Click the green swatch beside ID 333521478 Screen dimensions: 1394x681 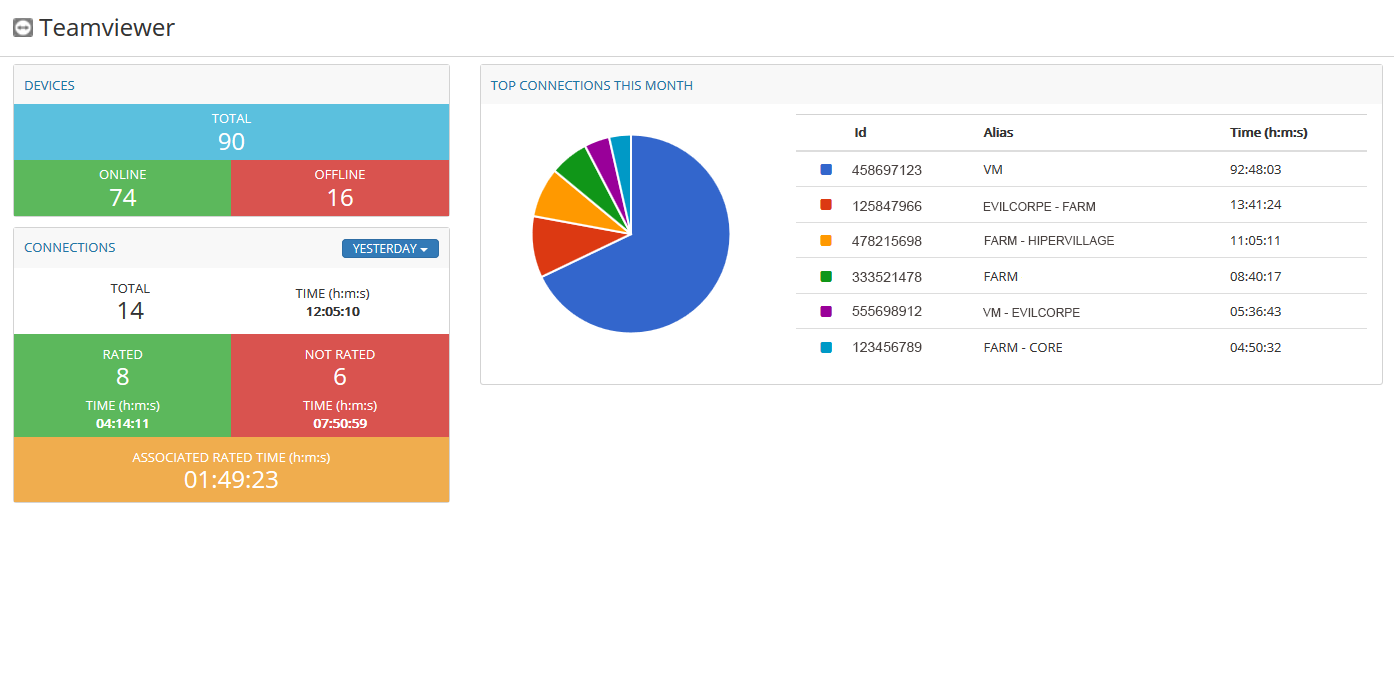click(x=826, y=276)
